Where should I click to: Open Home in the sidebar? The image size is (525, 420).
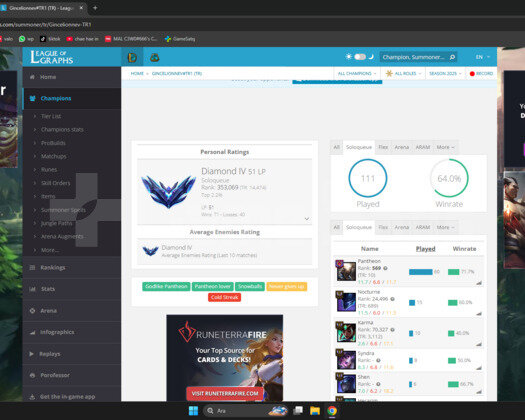(72, 77)
